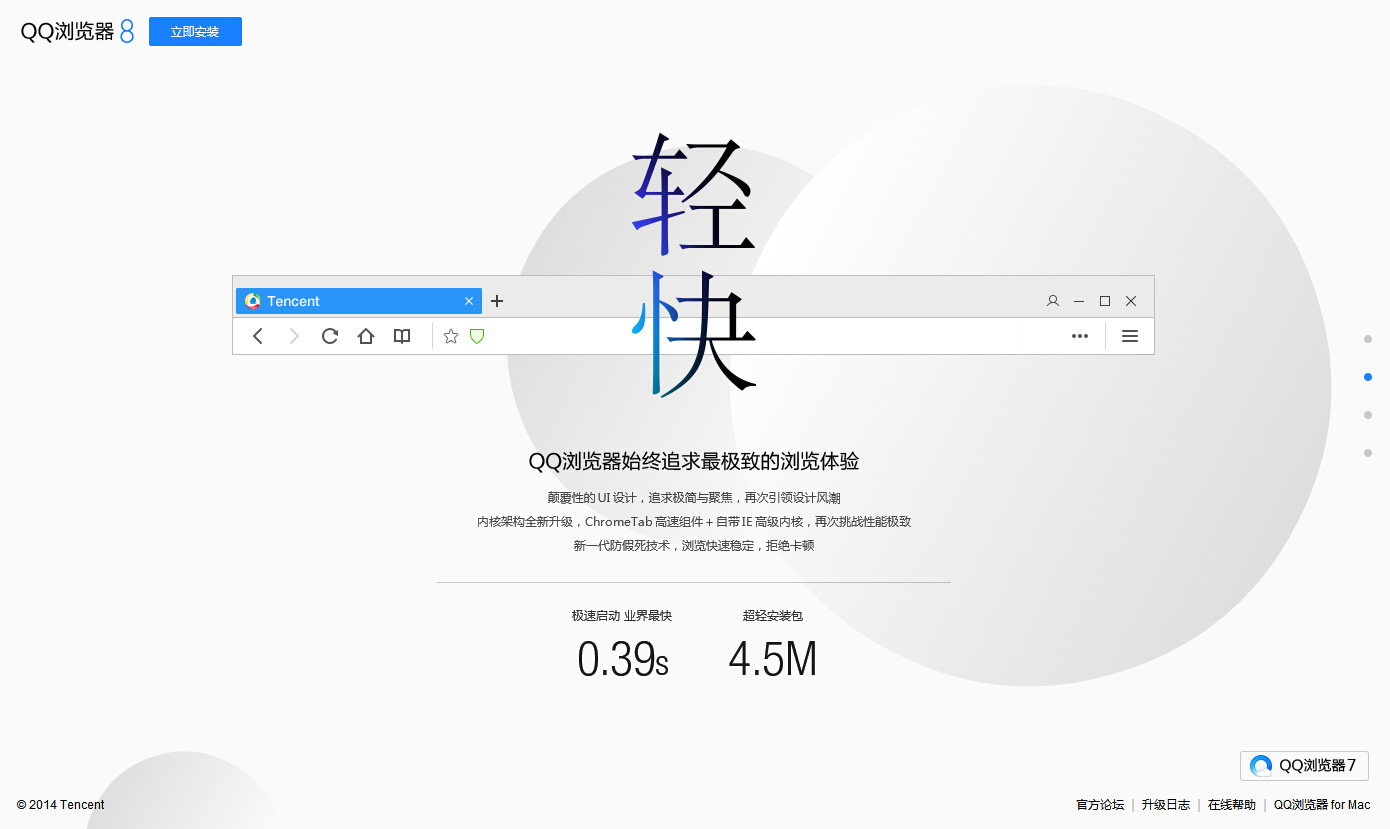
Task: Click the QQ浏览器 8 logo
Action: (77, 31)
